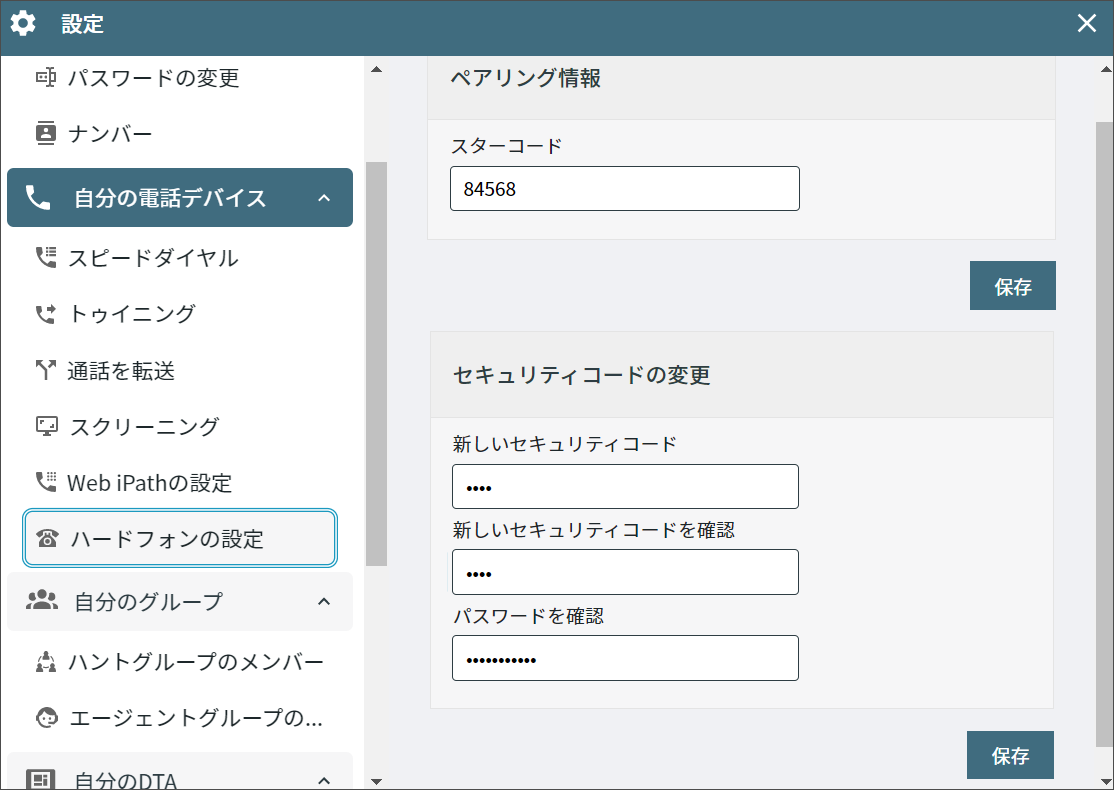
Task: Select ハードフォンの設定 menu item
Action: (180, 538)
